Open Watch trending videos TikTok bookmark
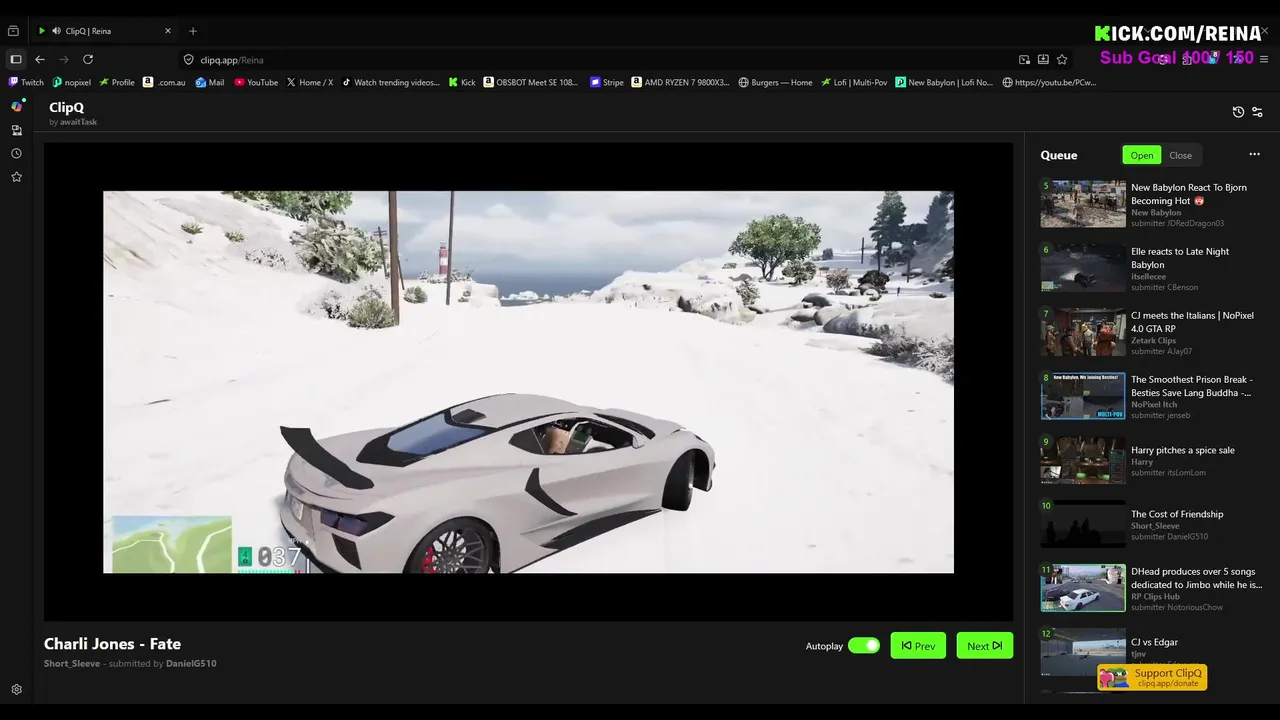 click(391, 82)
